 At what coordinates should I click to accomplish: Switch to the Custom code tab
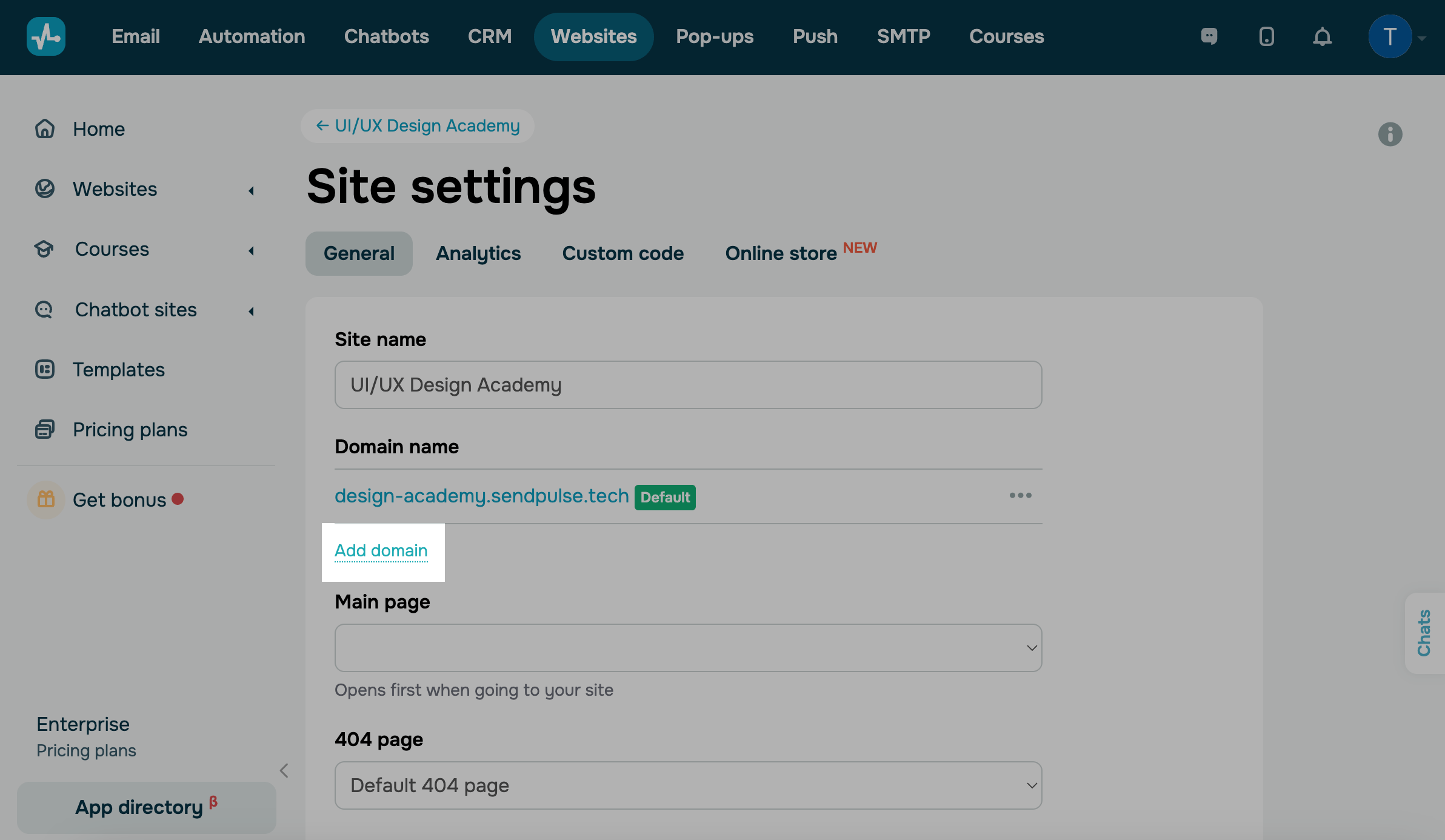click(622, 253)
